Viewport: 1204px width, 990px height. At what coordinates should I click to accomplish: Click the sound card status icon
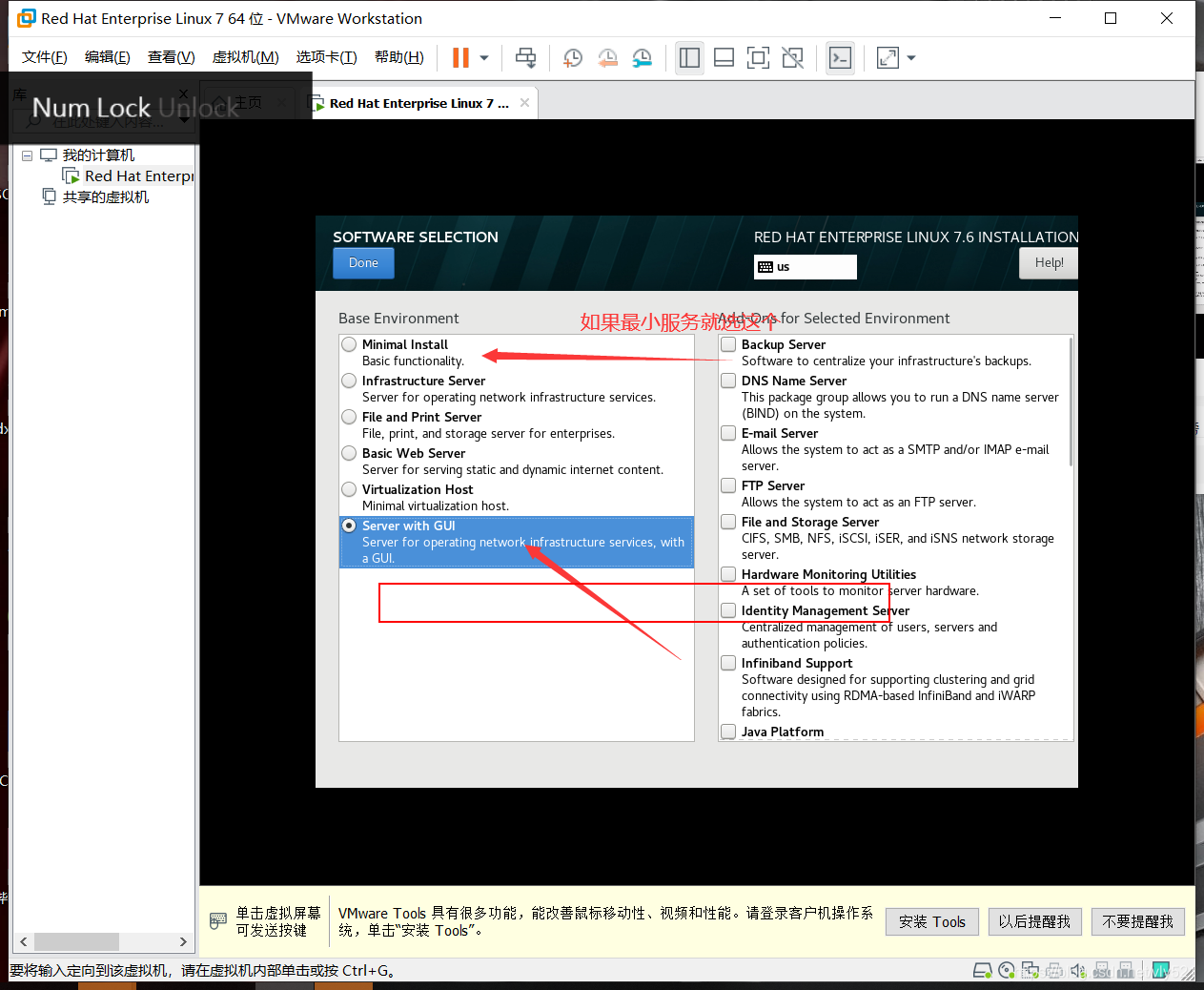[1078, 971]
